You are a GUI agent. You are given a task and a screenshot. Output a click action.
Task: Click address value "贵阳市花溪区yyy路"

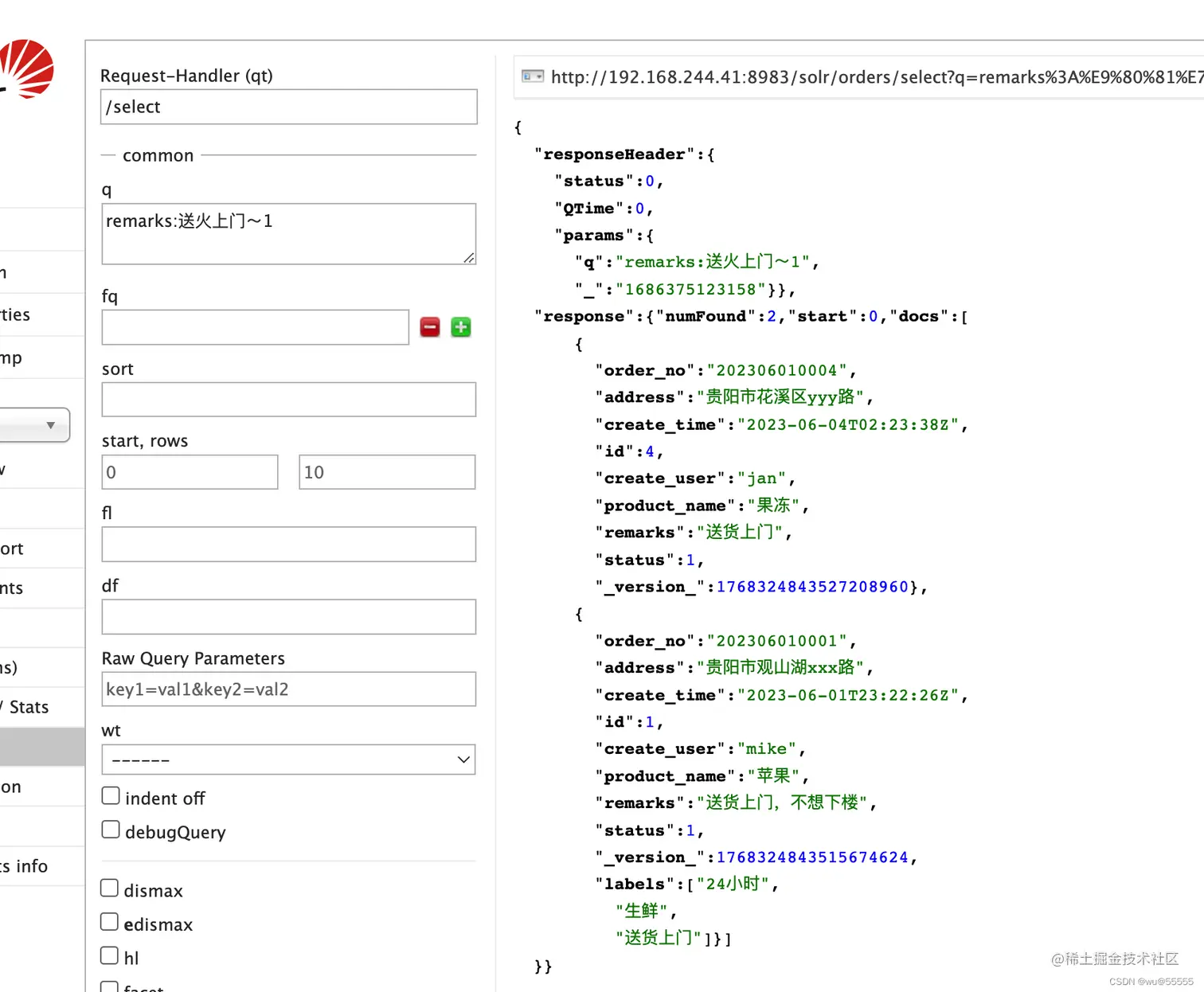[780, 396]
